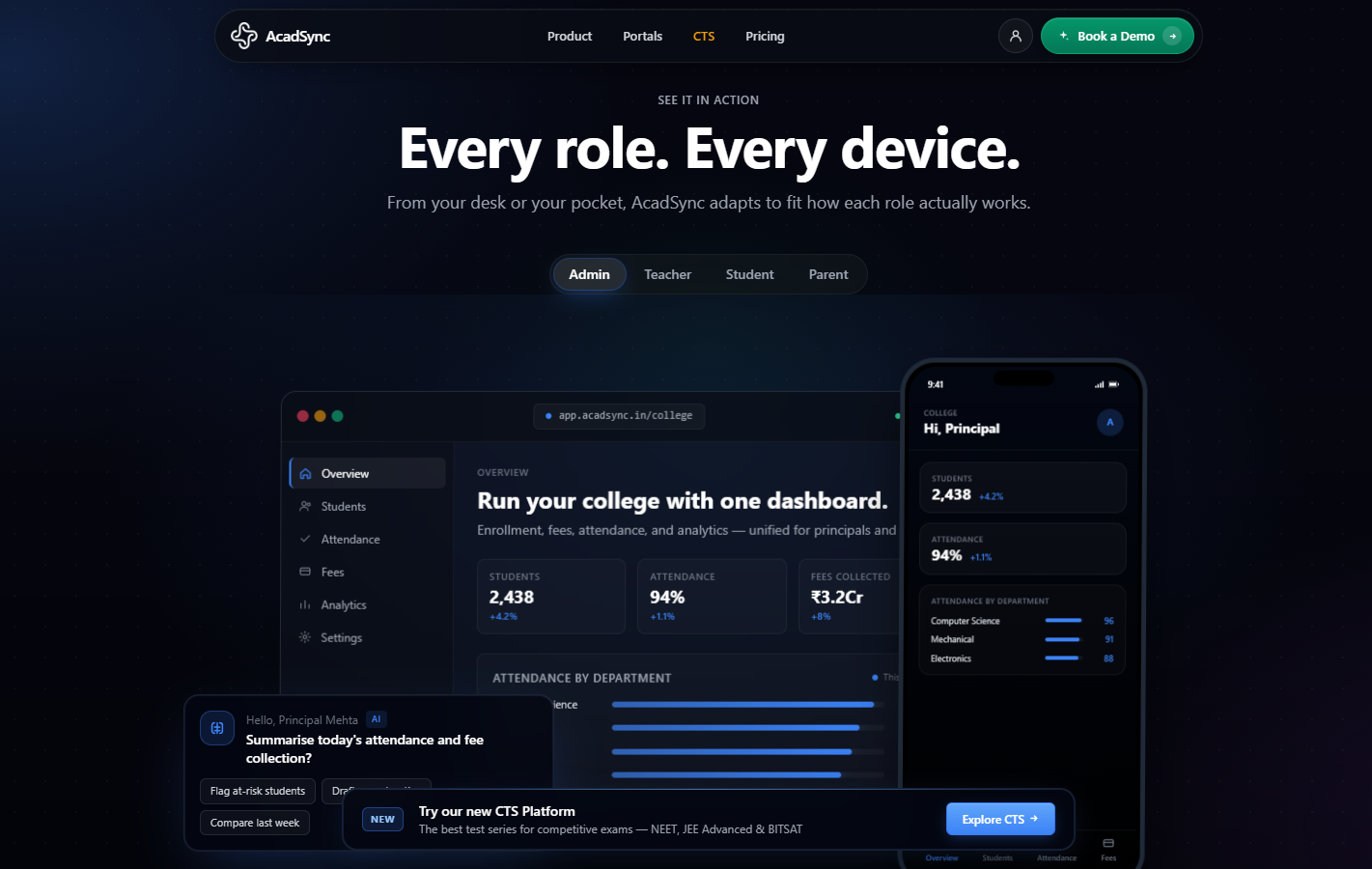Click the AI assistant brain icon
The height and width of the screenshot is (869, 1372).
[217, 728]
